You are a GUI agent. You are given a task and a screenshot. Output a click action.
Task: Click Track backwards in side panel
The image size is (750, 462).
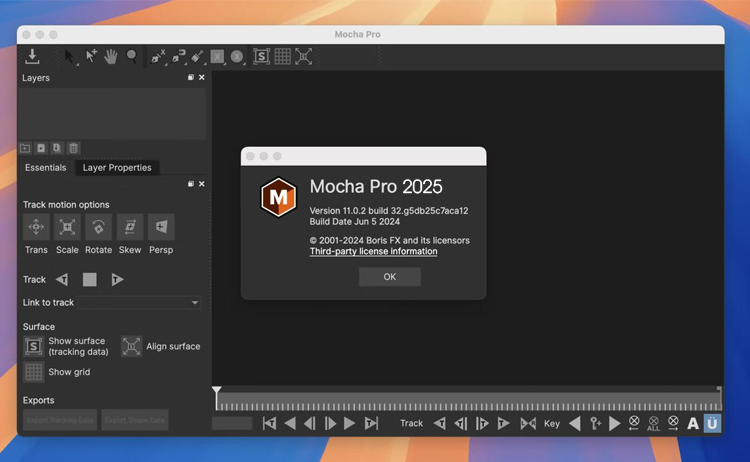tap(62, 280)
